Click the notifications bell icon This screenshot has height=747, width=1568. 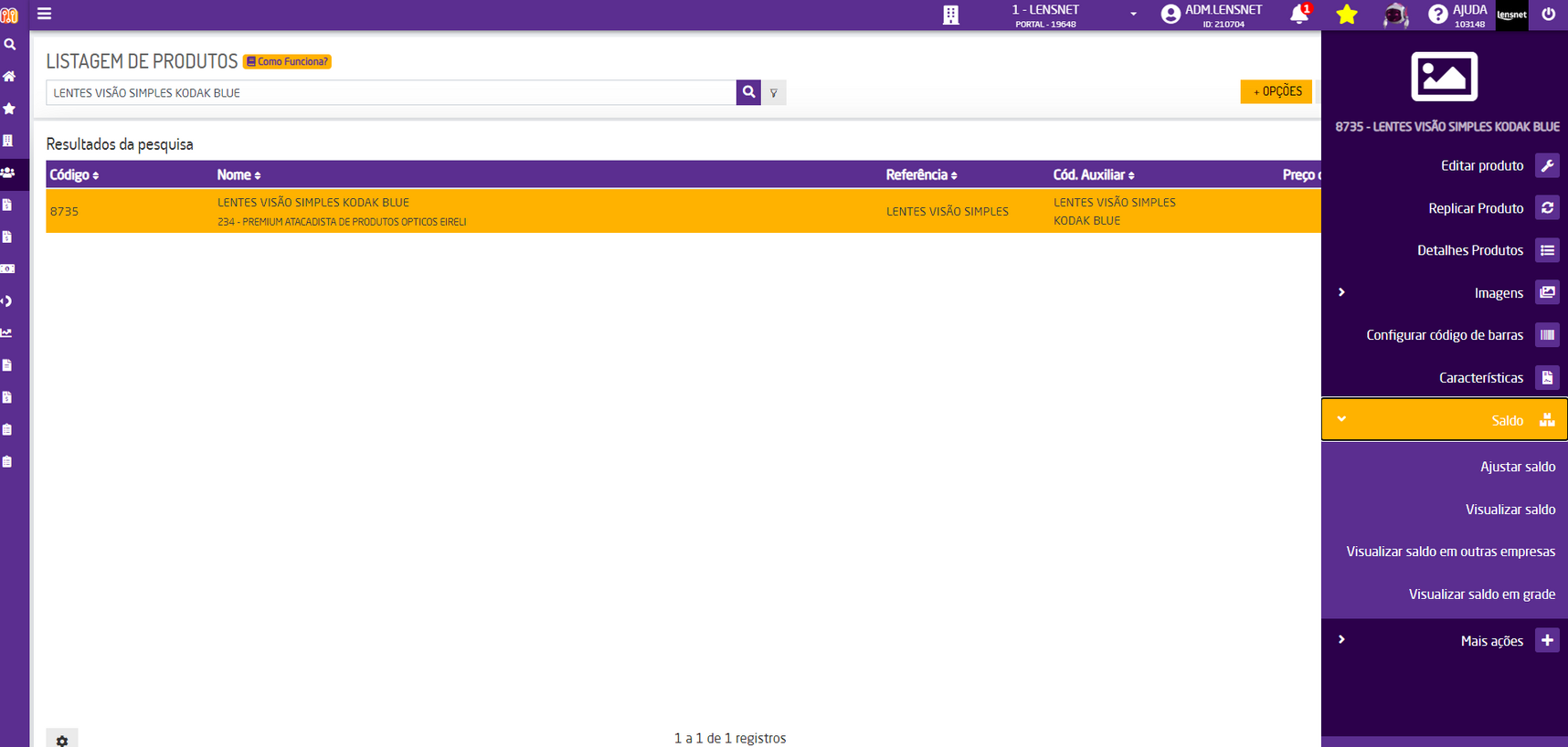coord(1298,14)
